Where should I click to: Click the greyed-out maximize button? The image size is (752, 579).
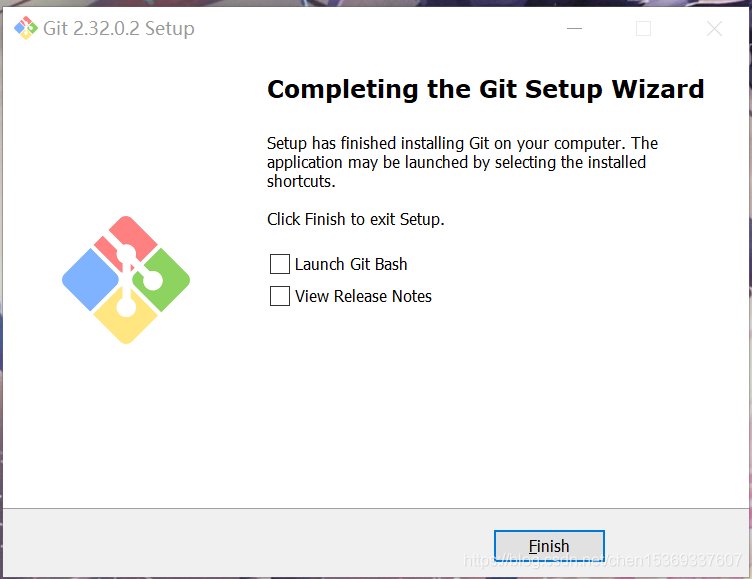pyautogui.click(x=643, y=29)
